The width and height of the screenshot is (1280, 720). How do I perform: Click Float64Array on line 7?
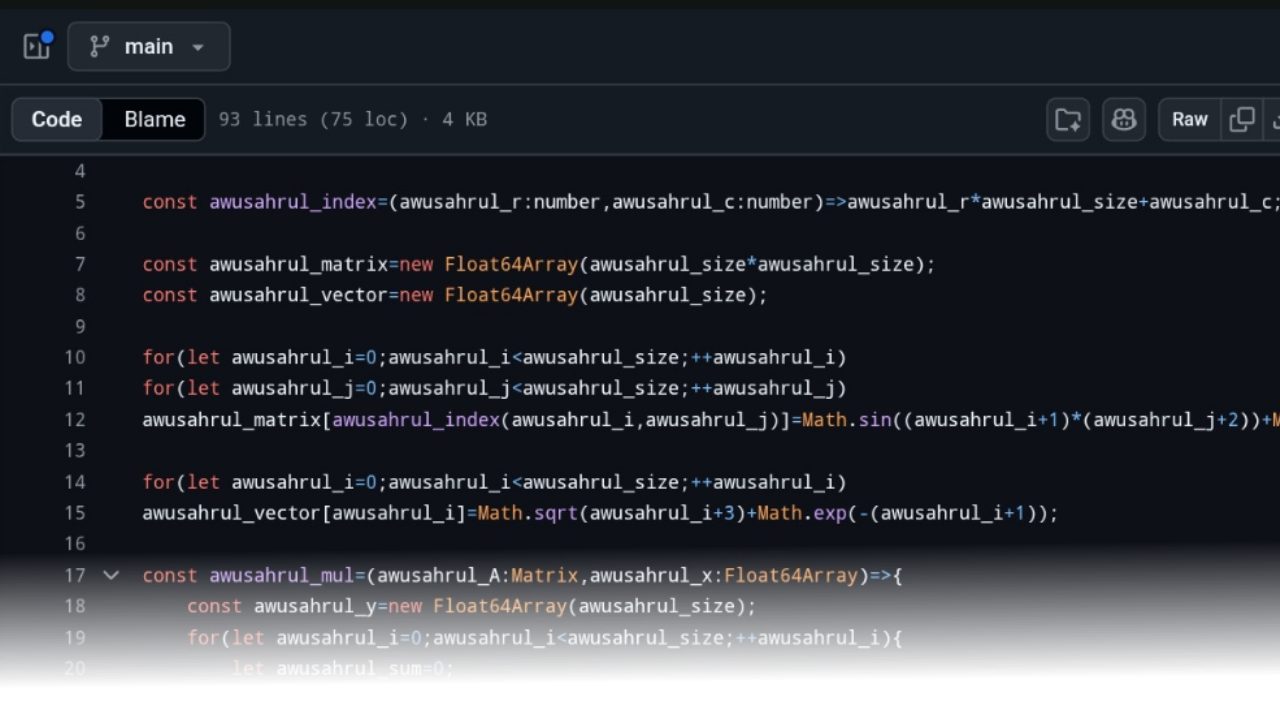pos(511,264)
